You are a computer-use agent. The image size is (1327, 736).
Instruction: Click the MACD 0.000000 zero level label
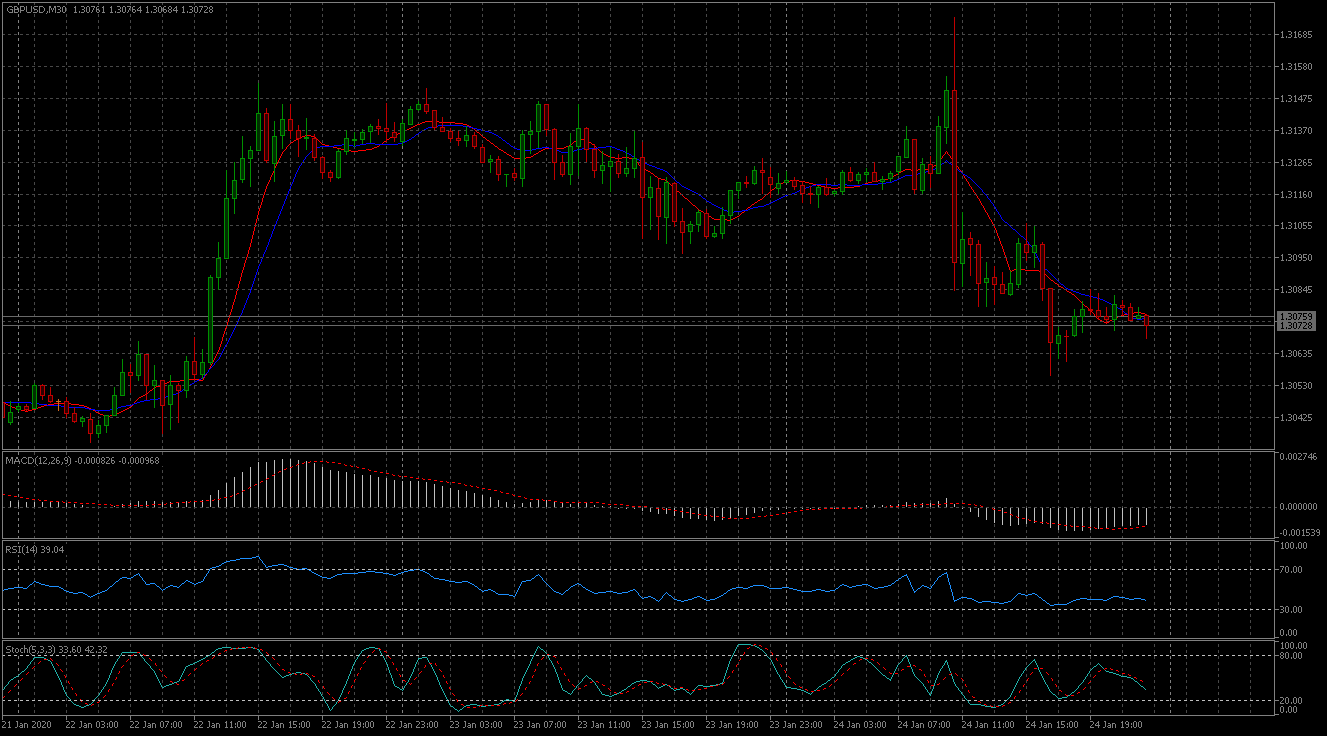(x=1297, y=506)
